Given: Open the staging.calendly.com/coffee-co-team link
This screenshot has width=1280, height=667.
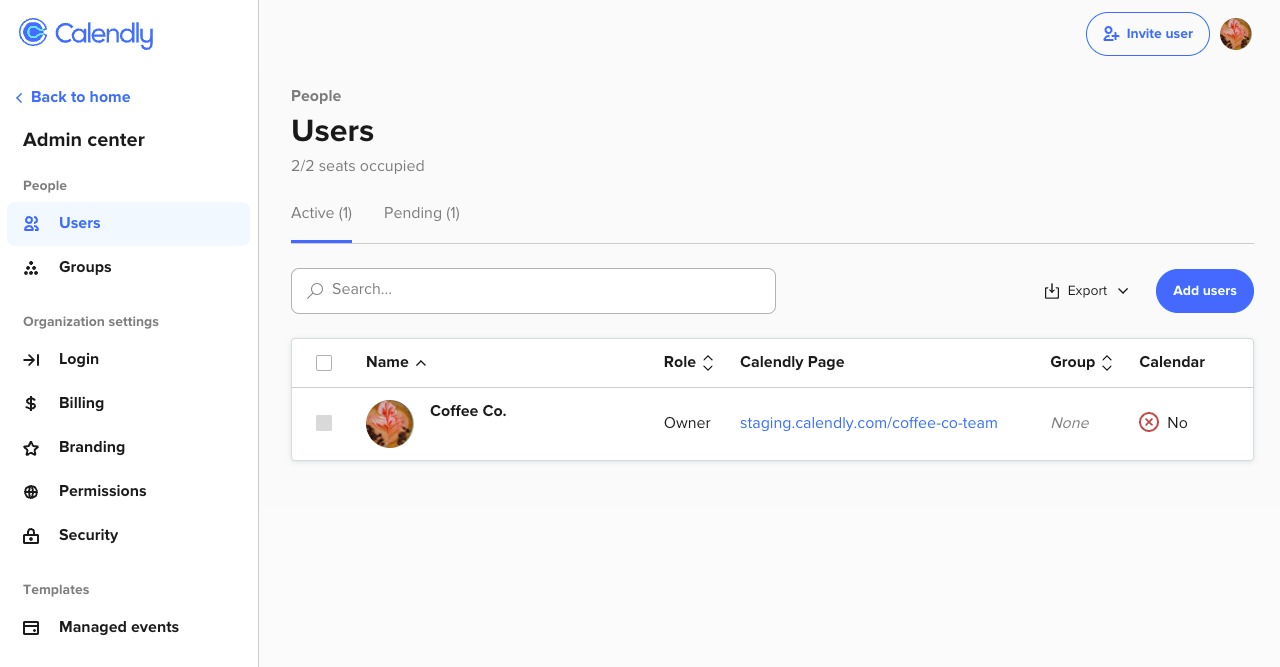Looking at the screenshot, I should click(x=868, y=423).
